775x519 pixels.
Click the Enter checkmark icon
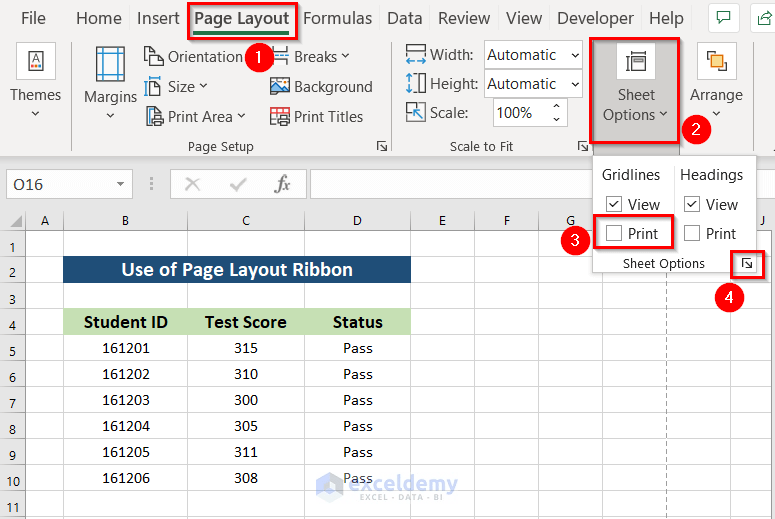click(238, 184)
